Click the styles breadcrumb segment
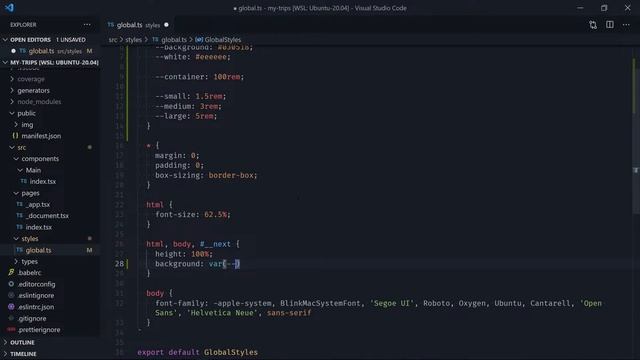Screen dimensions: 640x360 point(133,40)
